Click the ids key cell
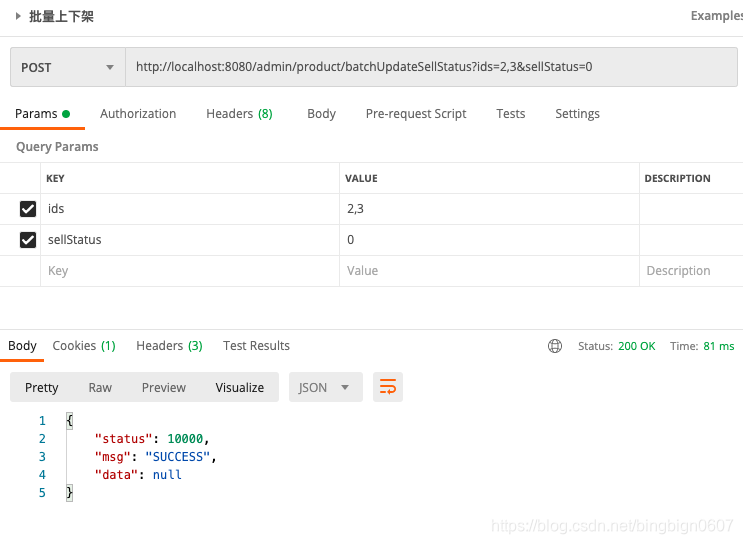743x544 pixels. tap(190, 209)
